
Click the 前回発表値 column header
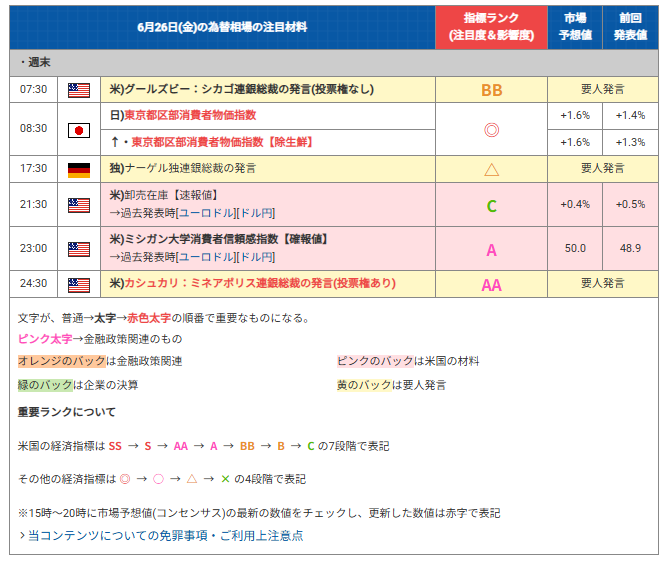pos(631,27)
